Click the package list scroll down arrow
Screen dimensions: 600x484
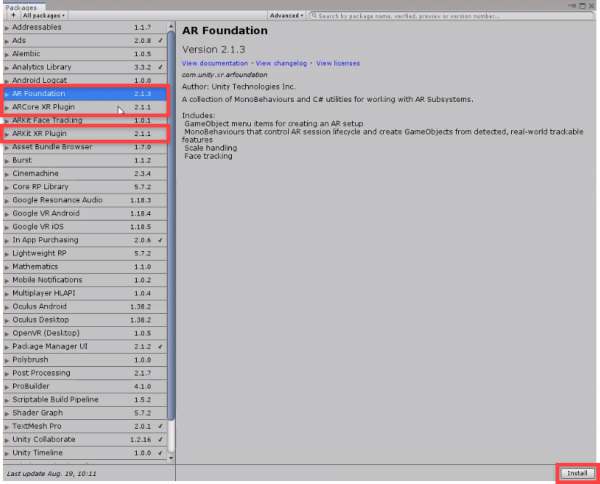171,458
